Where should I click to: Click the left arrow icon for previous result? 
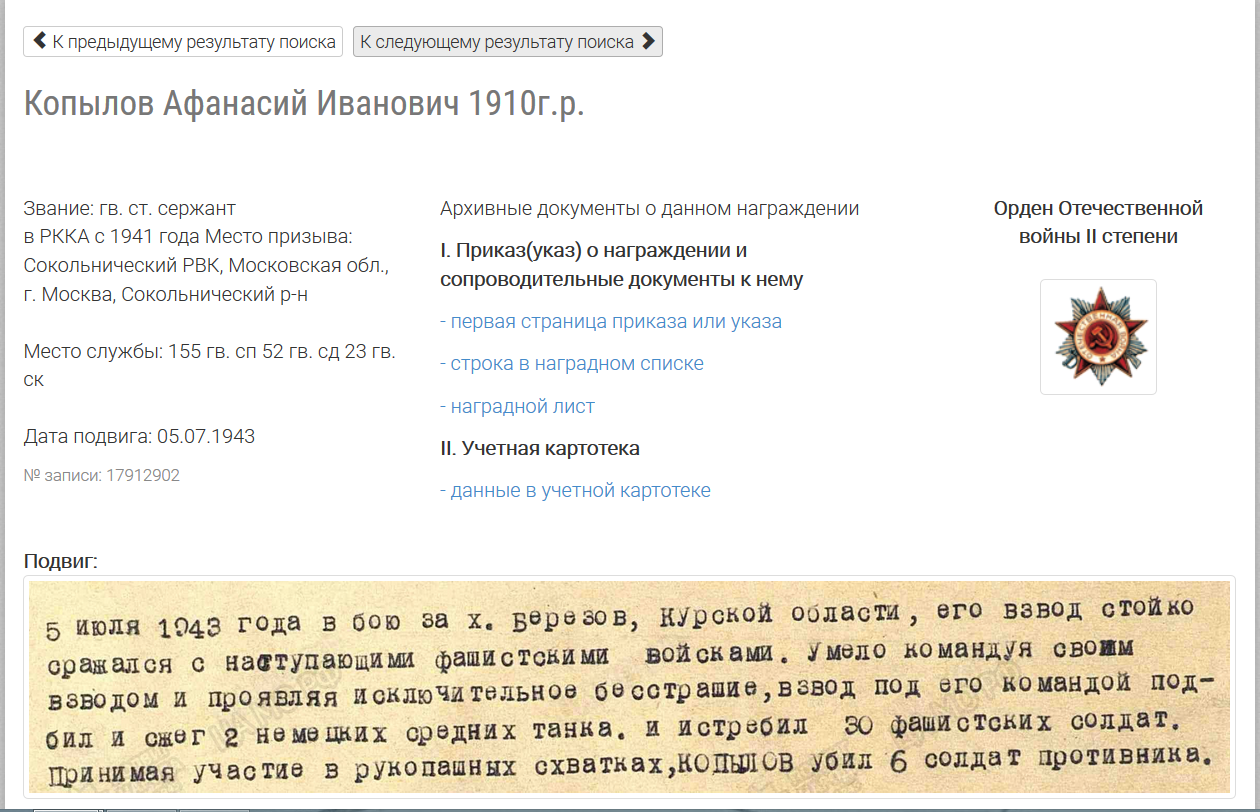click(40, 41)
